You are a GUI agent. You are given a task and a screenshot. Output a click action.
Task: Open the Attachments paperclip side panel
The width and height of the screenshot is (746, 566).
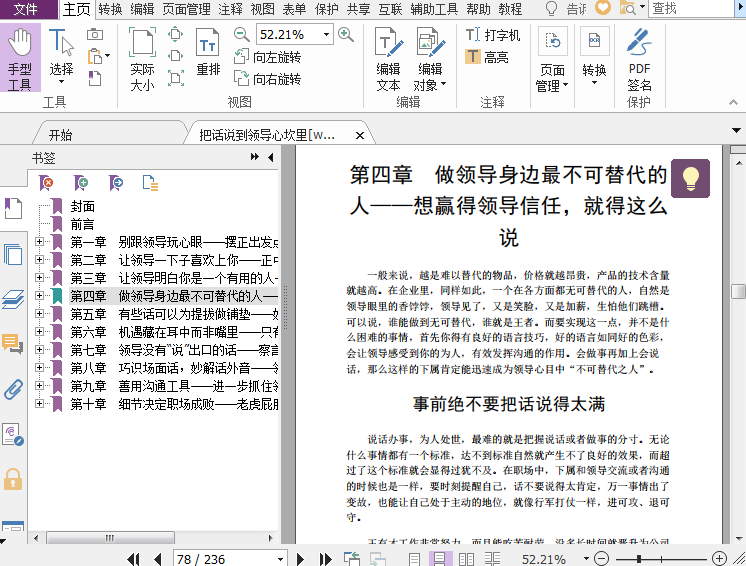pos(13,389)
